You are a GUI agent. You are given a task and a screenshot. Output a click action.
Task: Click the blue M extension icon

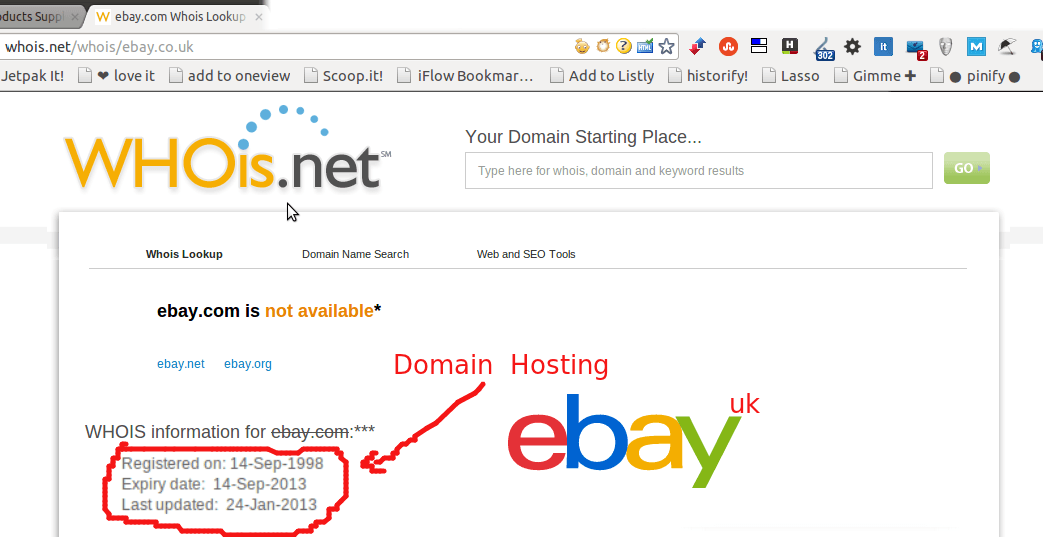976,47
